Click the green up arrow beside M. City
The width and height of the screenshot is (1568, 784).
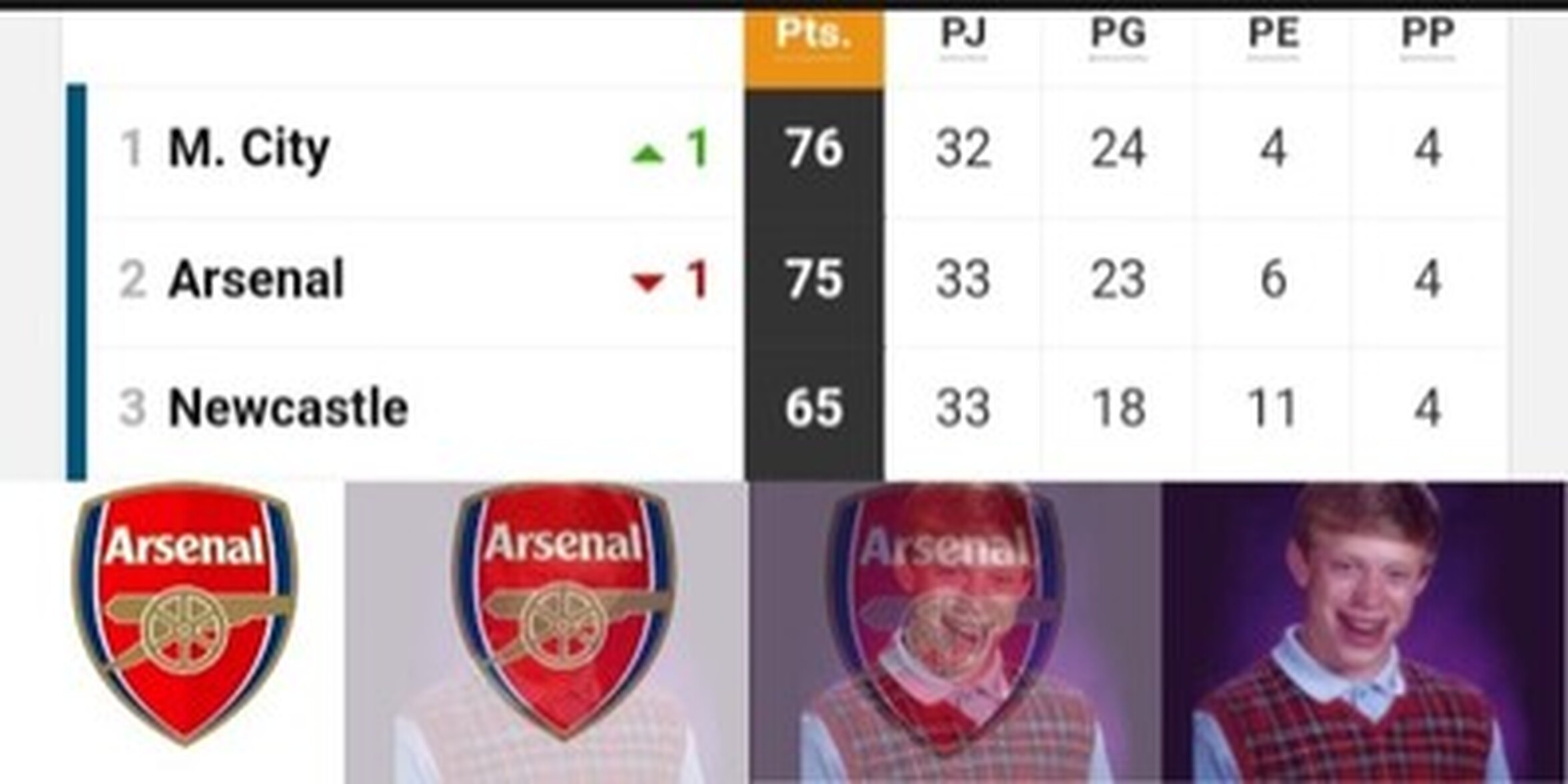point(648,154)
